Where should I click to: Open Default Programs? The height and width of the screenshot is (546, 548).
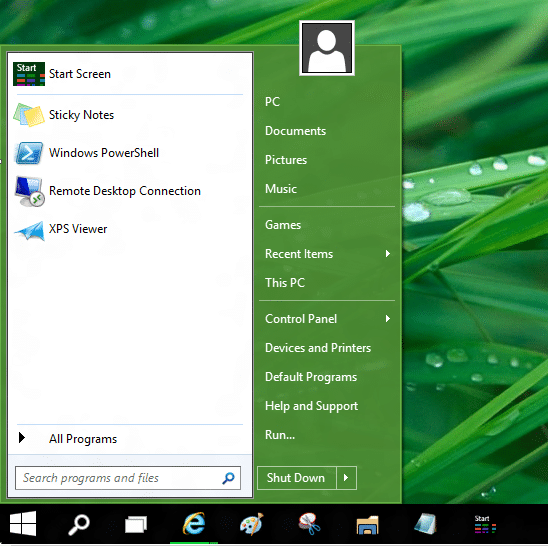[x=311, y=377]
